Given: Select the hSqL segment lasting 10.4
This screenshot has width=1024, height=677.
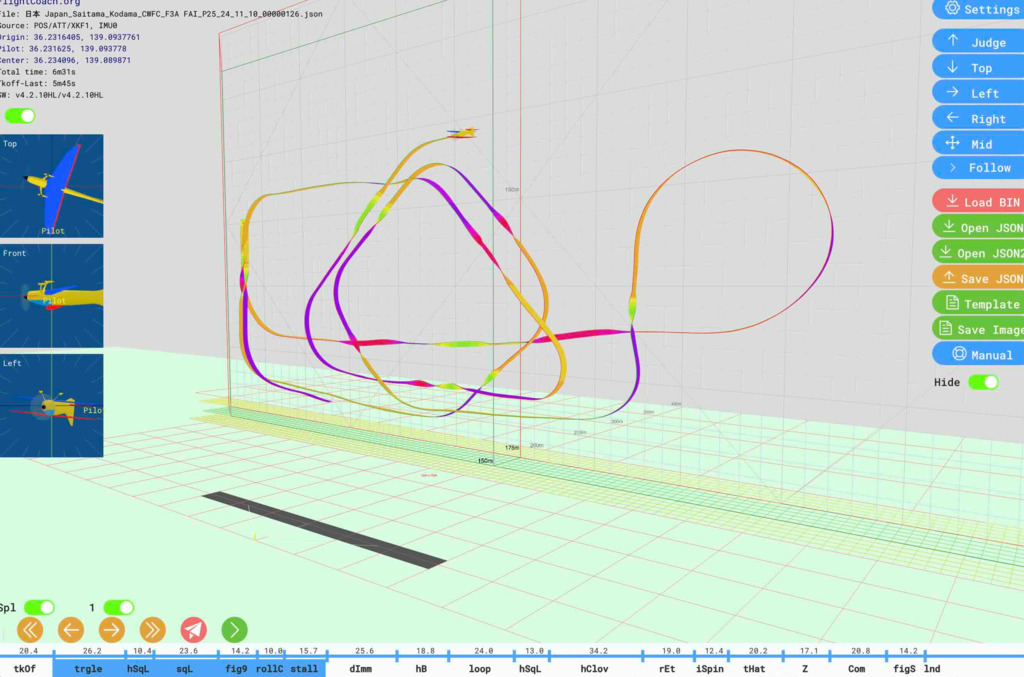Looking at the screenshot, I should pyautogui.click(x=138, y=668).
